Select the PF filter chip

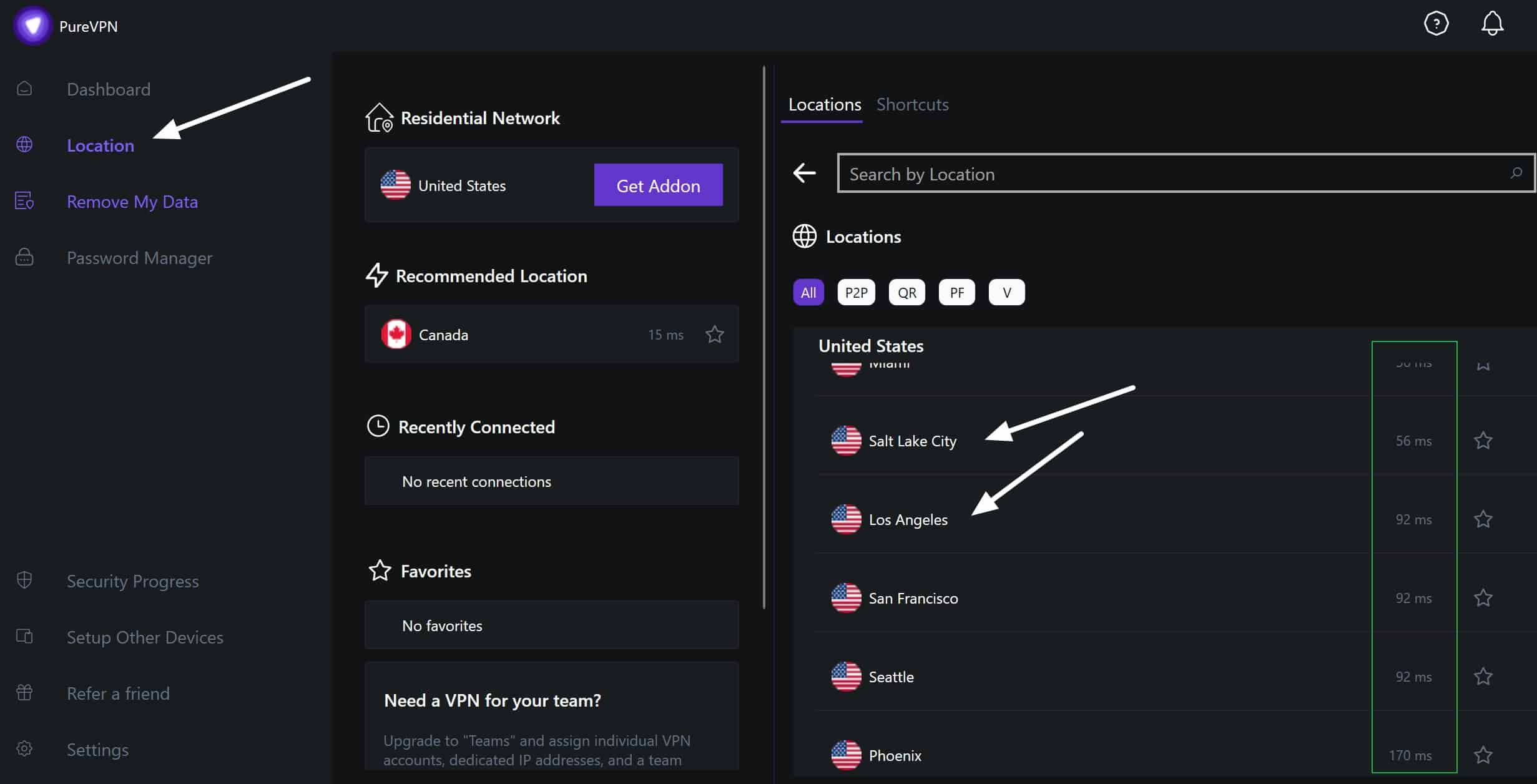956,292
